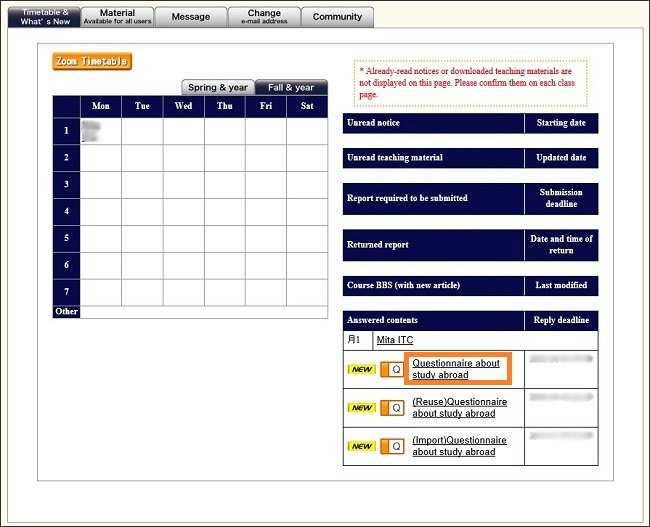Open the highlighted Questionnaire about study abroad link
The height and width of the screenshot is (527, 650).
pyautogui.click(x=456, y=369)
